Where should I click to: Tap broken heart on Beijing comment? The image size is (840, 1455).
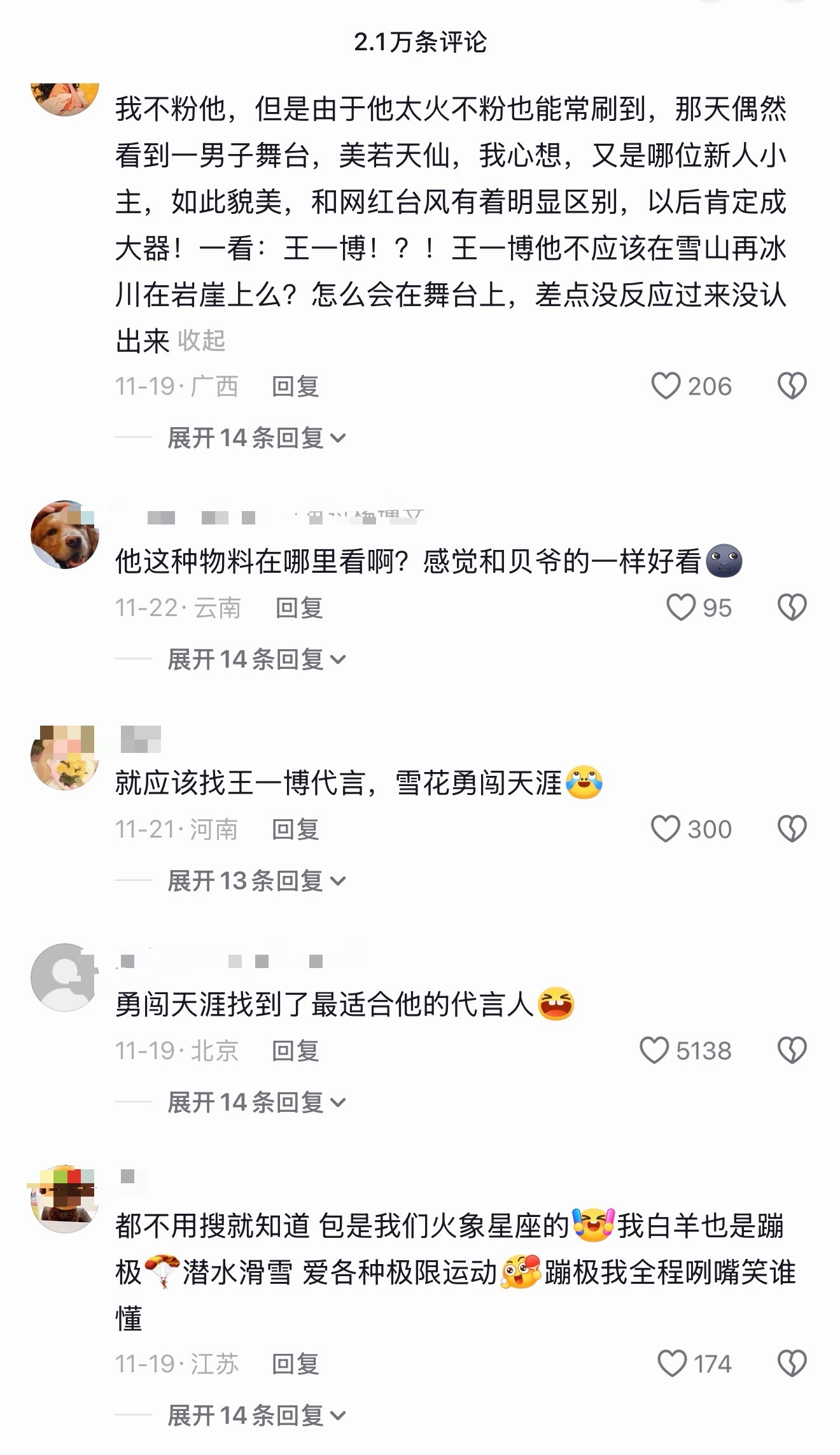pyautogui.click(x=792, y=1050)
